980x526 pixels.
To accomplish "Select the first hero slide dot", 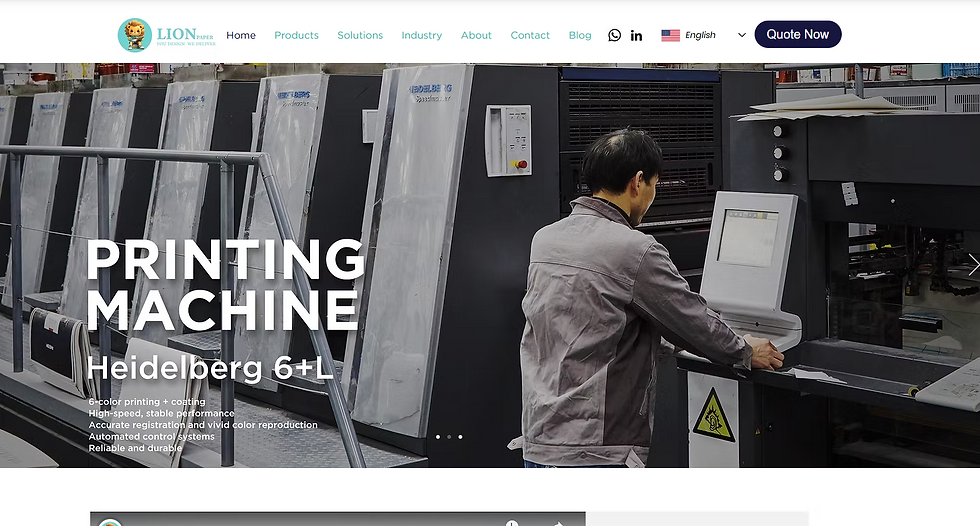I will (x=438, y=437).
